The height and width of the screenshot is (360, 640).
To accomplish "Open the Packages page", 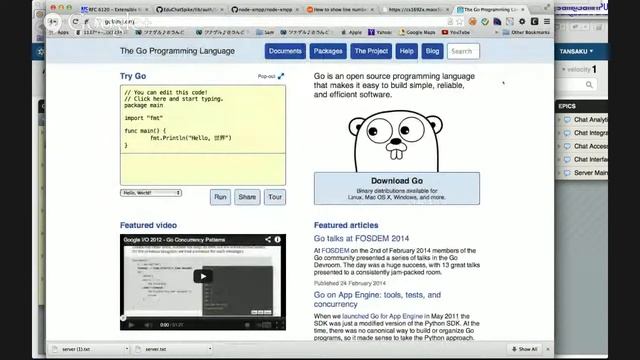I will tap(328, 51).
